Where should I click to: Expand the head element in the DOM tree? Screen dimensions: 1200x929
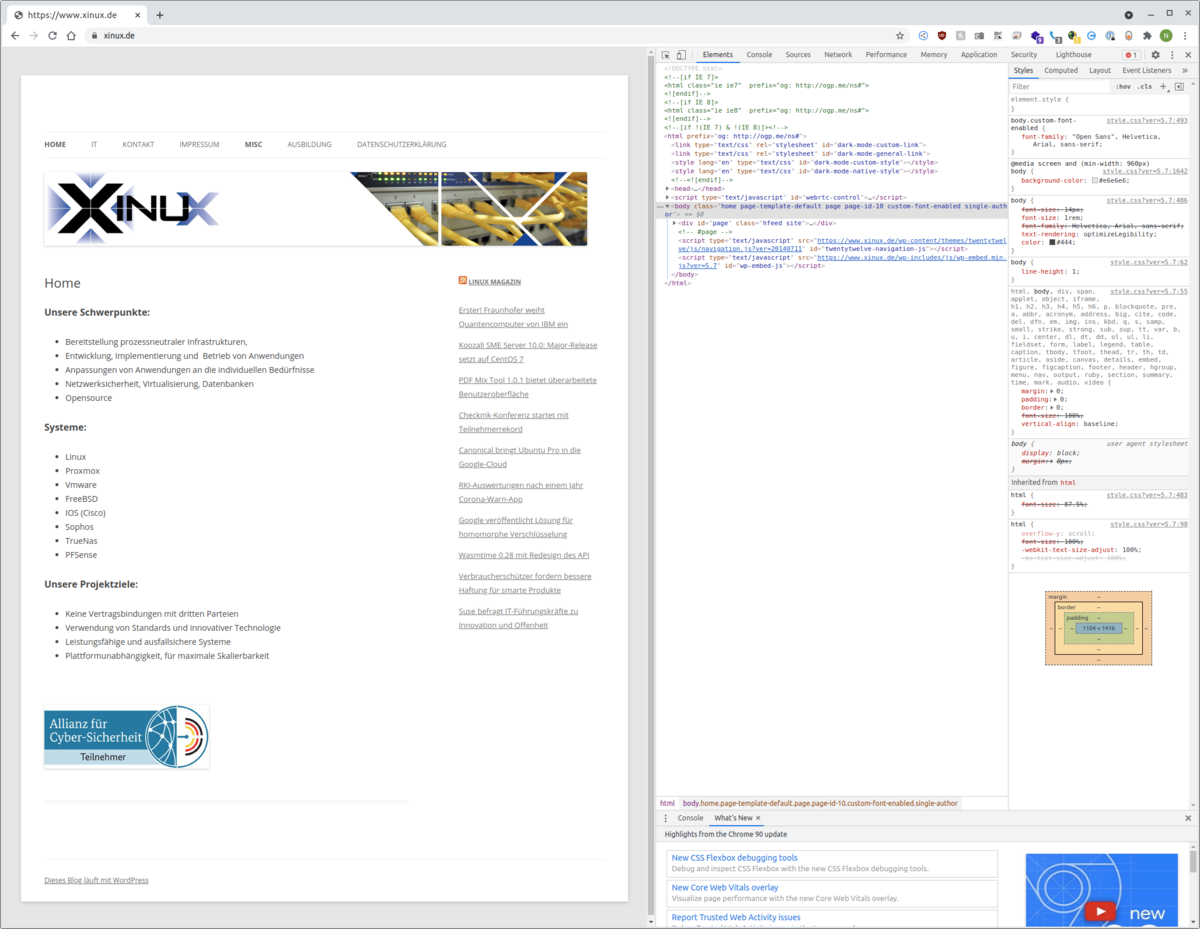[x=667, y=189]
